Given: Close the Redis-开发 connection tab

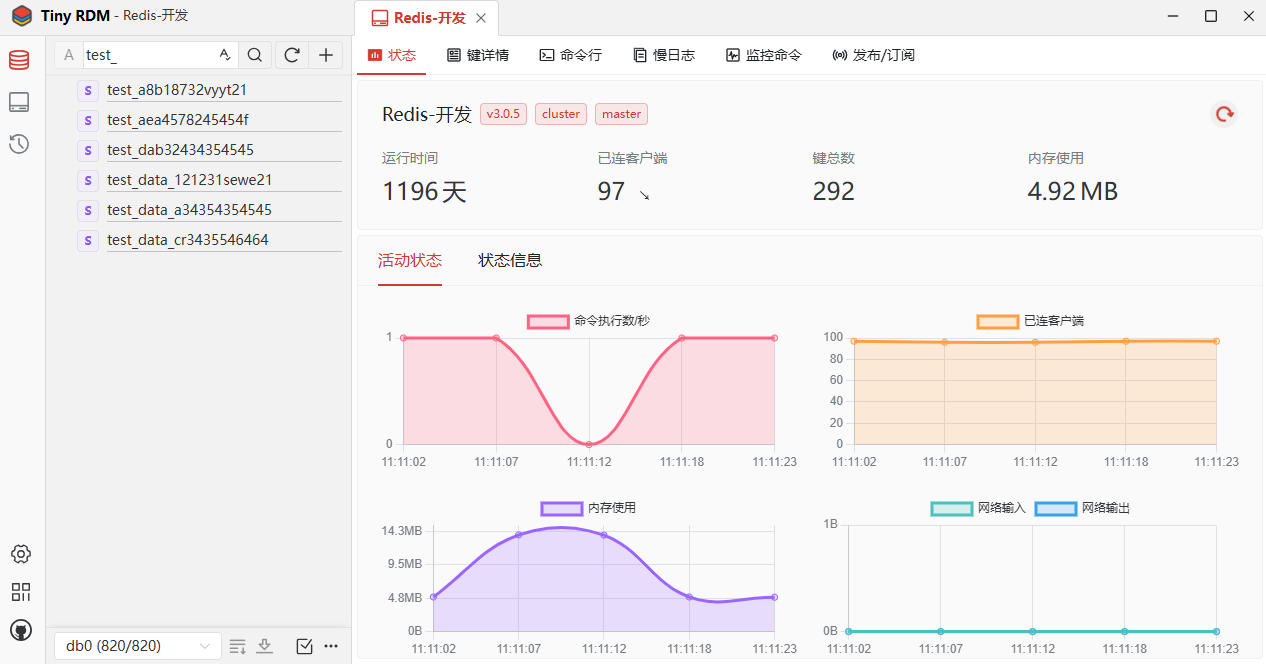Looking at the screenshot, I should tap(481, 18).
